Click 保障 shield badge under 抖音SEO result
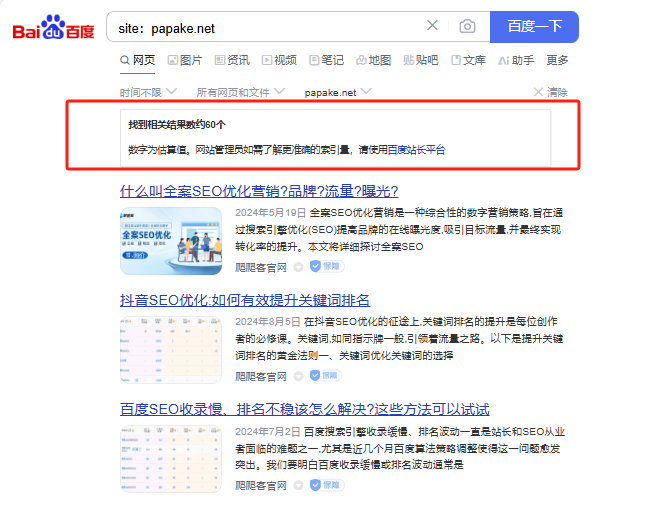Screen dimensions: 656x506 [x=325, y=375]
